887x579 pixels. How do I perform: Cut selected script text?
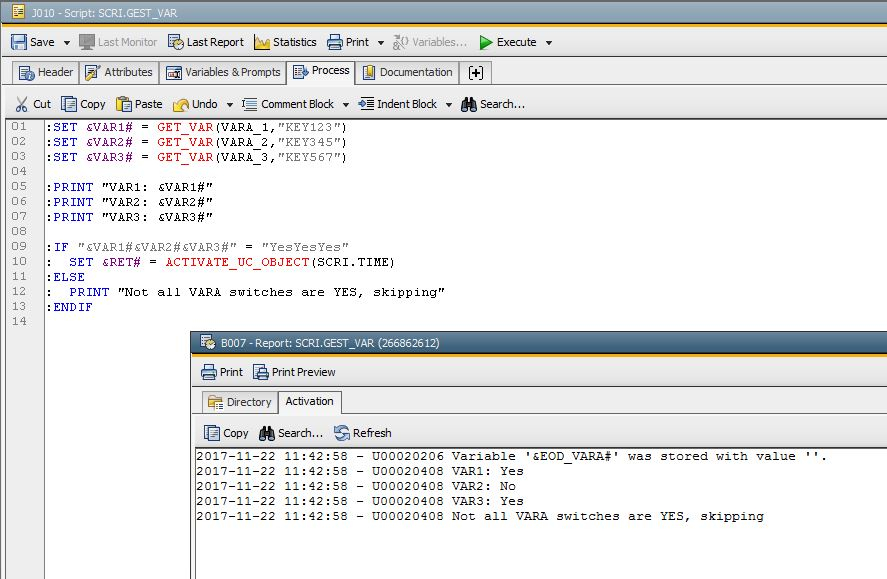pos(33,103)
